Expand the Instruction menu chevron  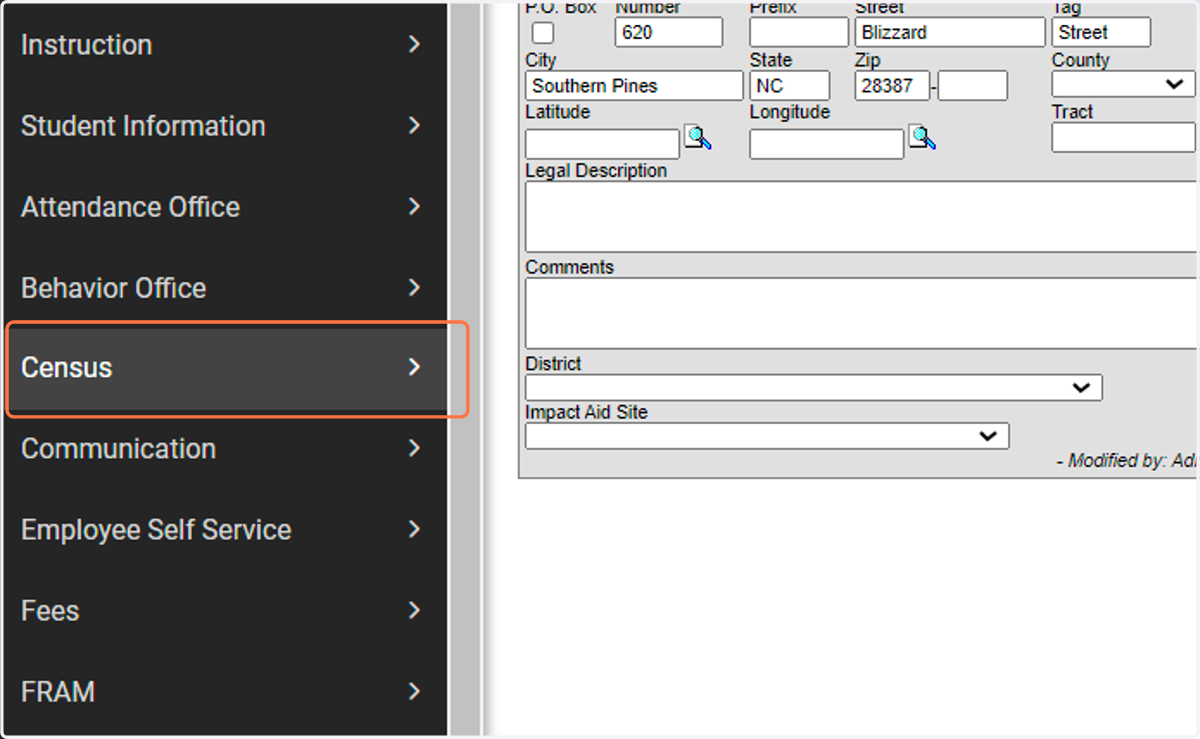point(415,45)
